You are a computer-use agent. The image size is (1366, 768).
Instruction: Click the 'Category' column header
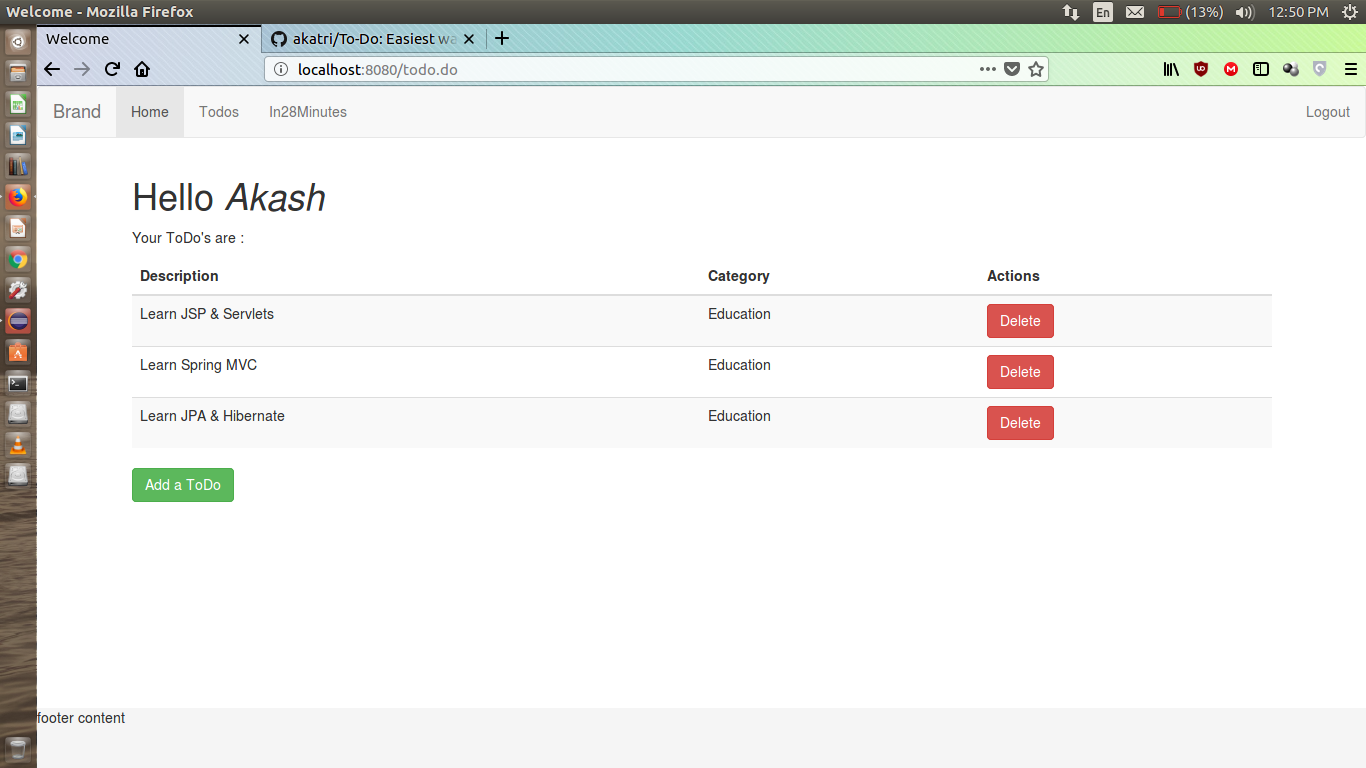pos(739,276)
